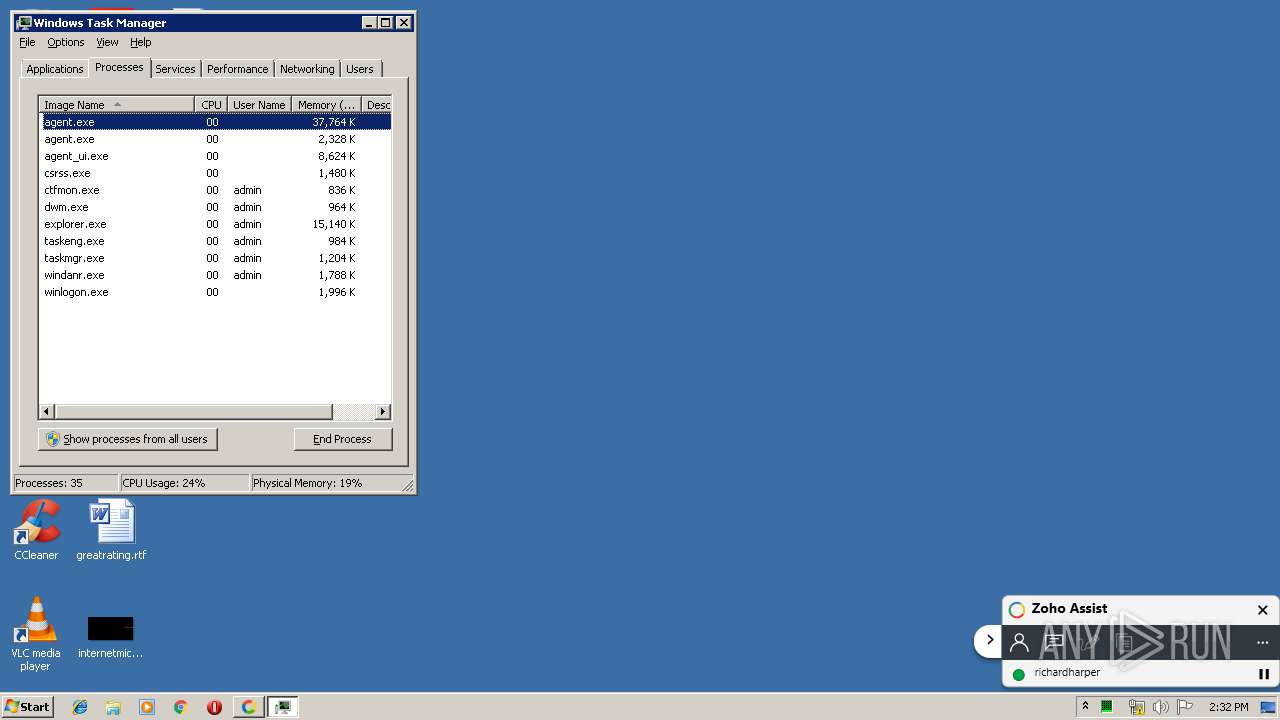Screen dimensions: 1280x720
Task: Sort by Memory column header
Action: point(326,105)
